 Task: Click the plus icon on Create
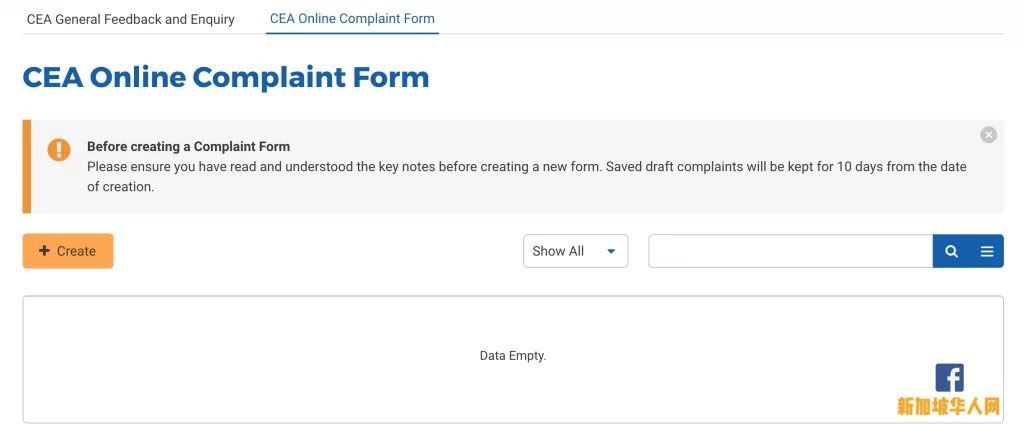click(44, 251)
